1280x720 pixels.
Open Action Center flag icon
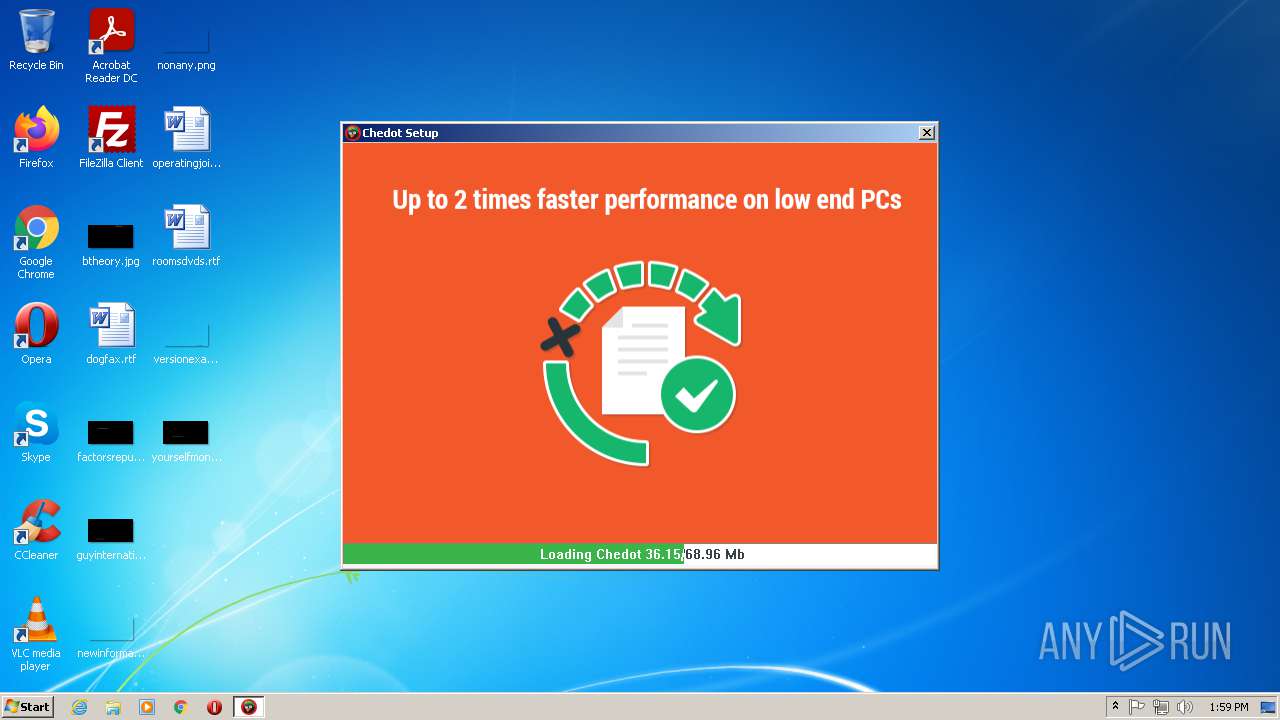click(x=1137, y=707)
